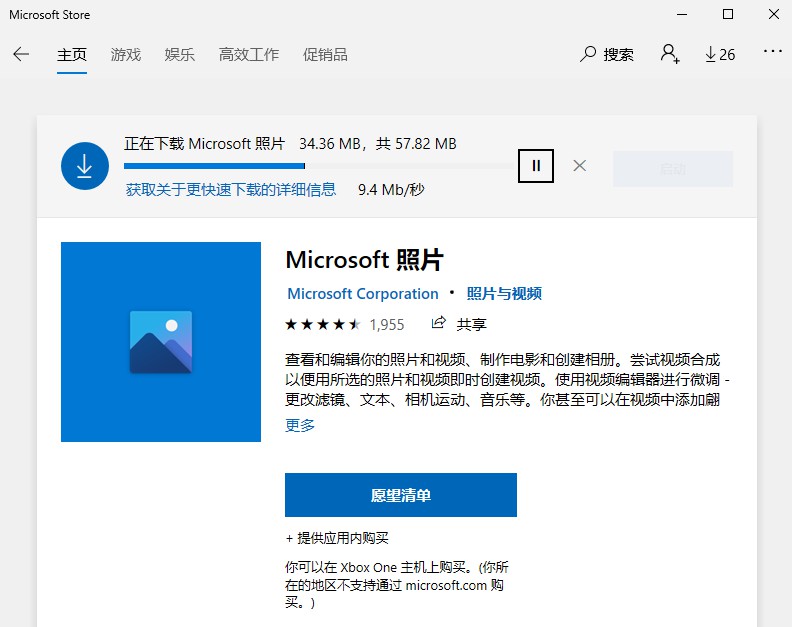The height and width of the screenshot is (627, 792).
Task: Click the 共享 share label
Action: (471, 324)
